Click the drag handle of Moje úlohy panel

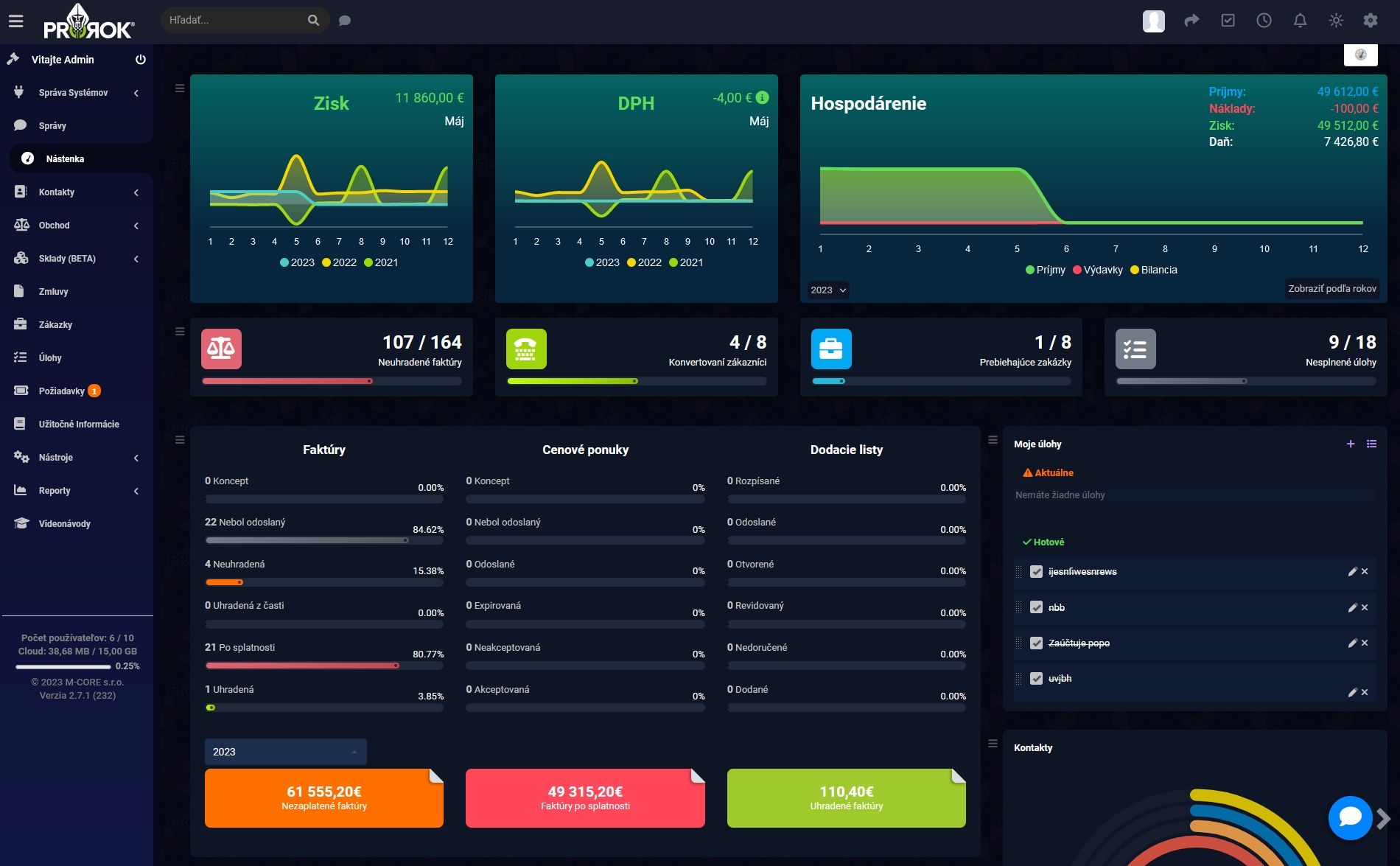point(993,439)
